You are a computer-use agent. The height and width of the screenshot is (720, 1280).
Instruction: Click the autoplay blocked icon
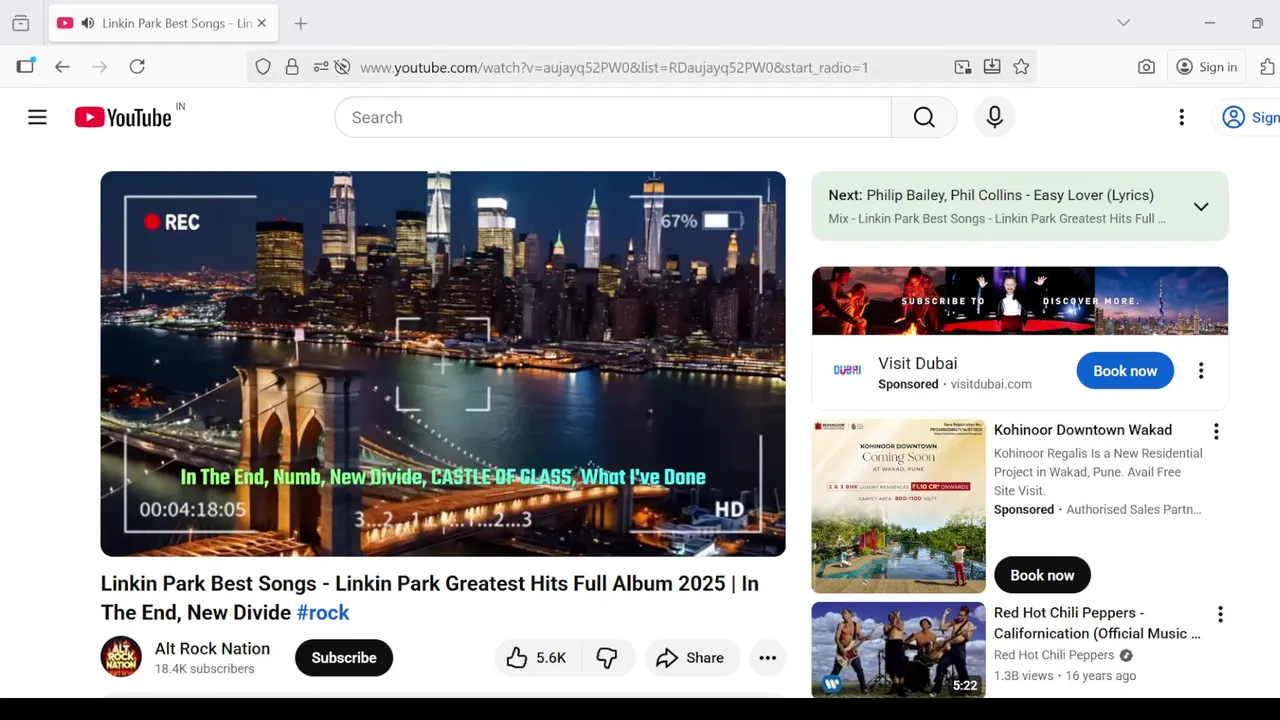coord(342,67)
